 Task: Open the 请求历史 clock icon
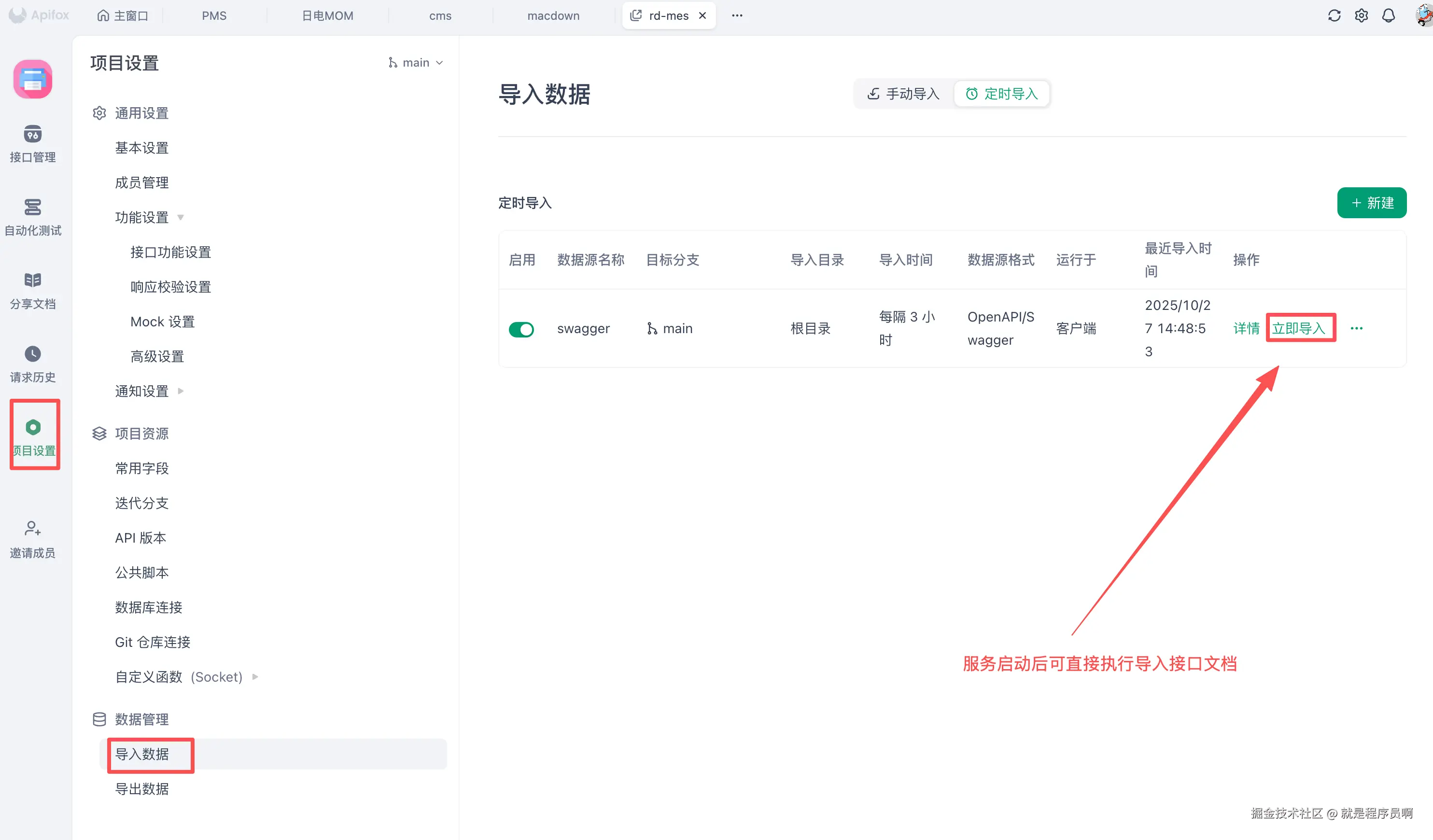[x=32, y=354]
